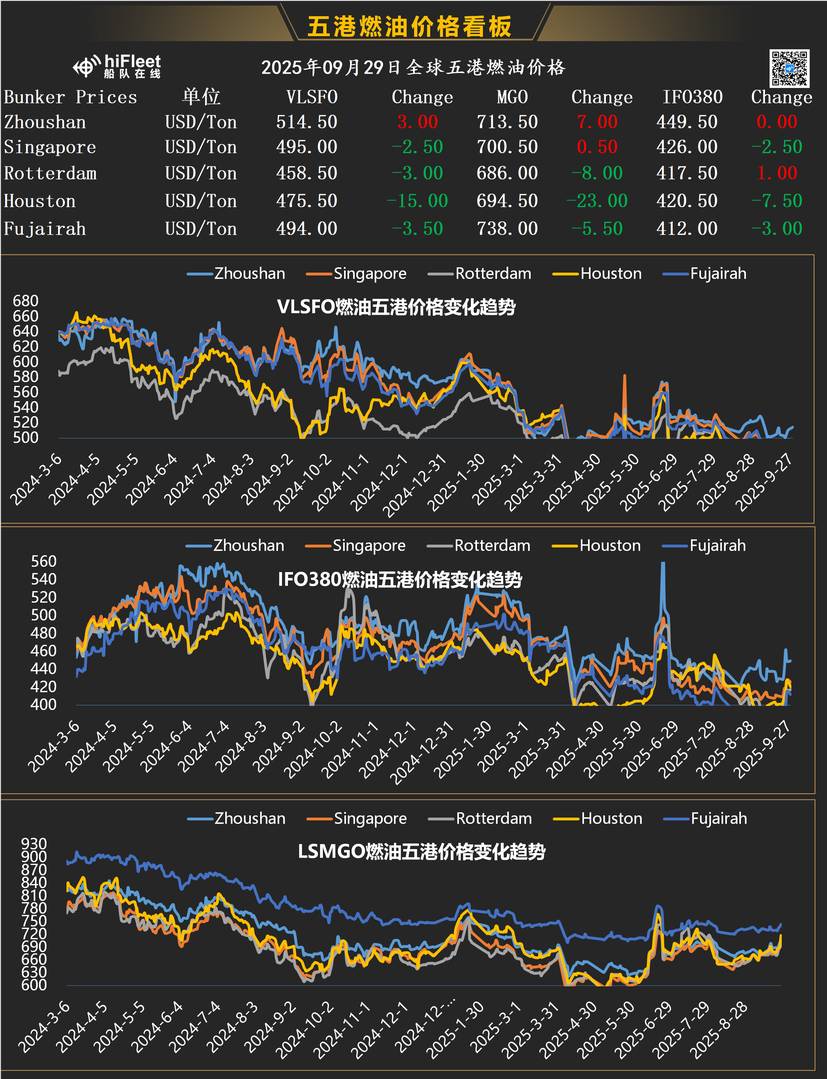Click Rotterdam IFO380 change value 1.00
This screenshot has height=1079, width=827.
(777, 173)
